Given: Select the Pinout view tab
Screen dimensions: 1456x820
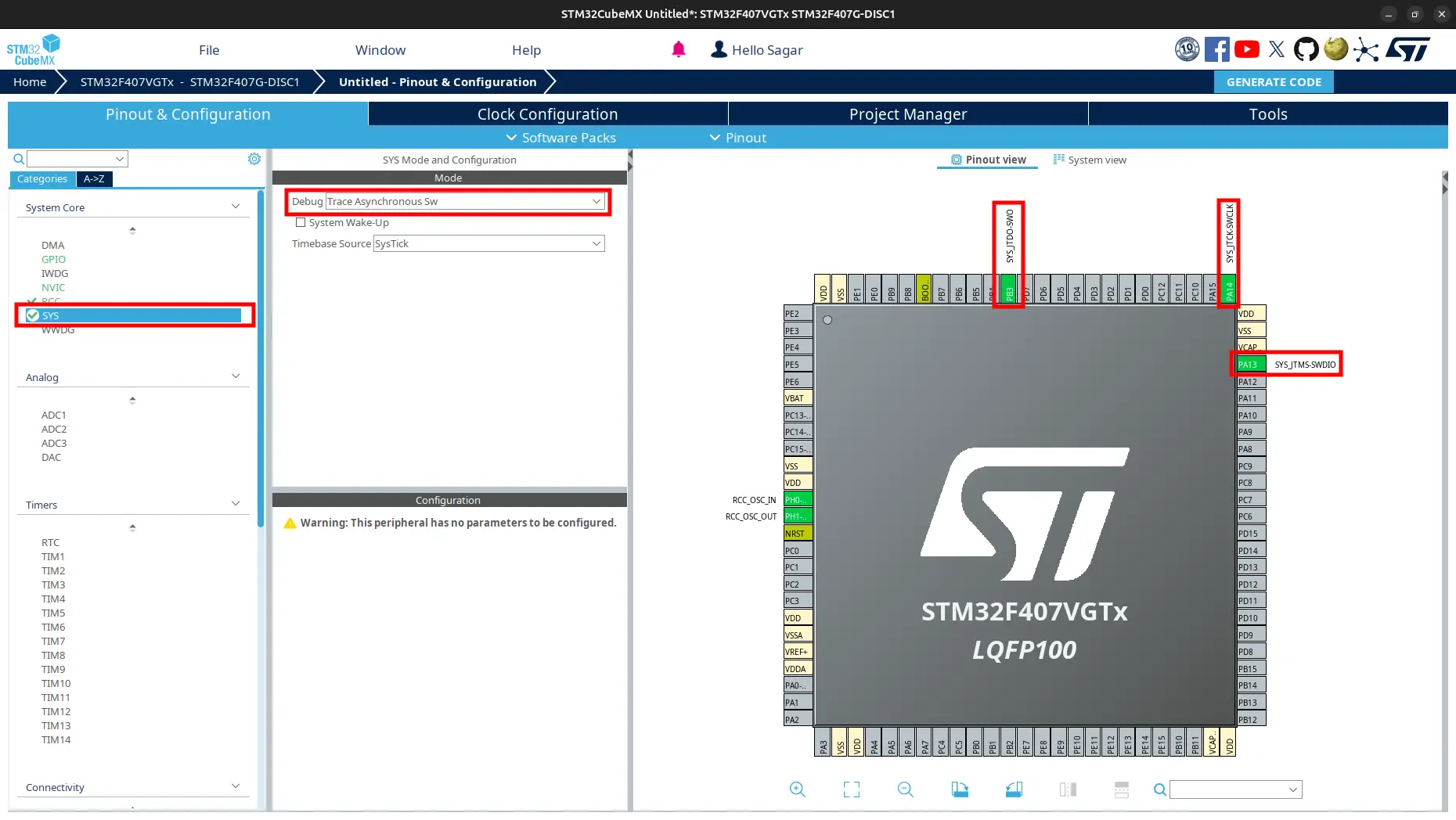Looking at the screenshot, I should [x=988, y=160].
